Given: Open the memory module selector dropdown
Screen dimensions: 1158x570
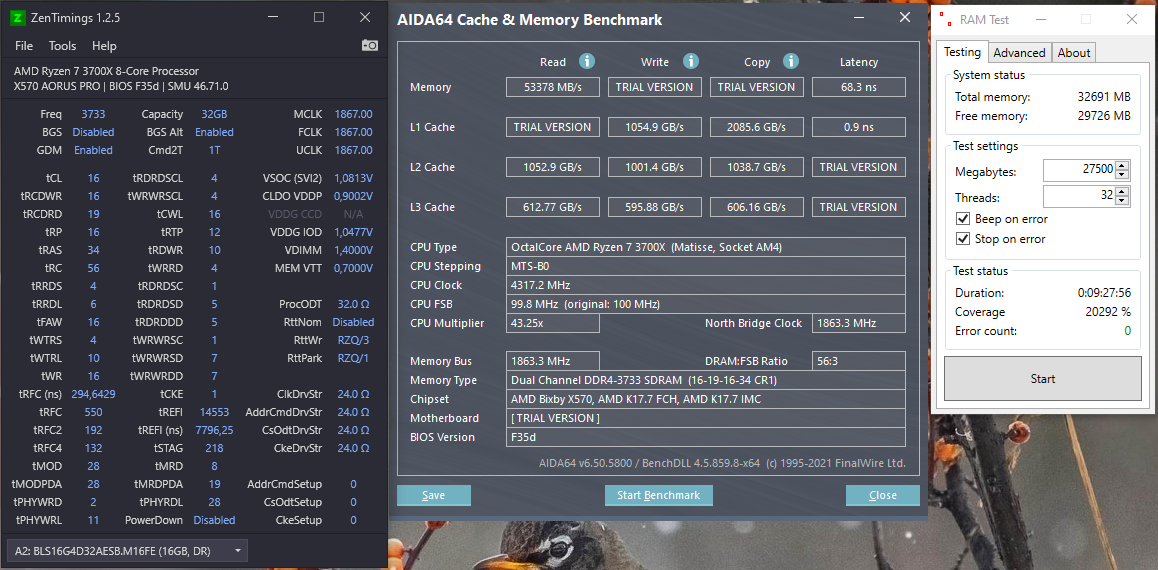Looking at the screenshot, I should click(127, 550).
